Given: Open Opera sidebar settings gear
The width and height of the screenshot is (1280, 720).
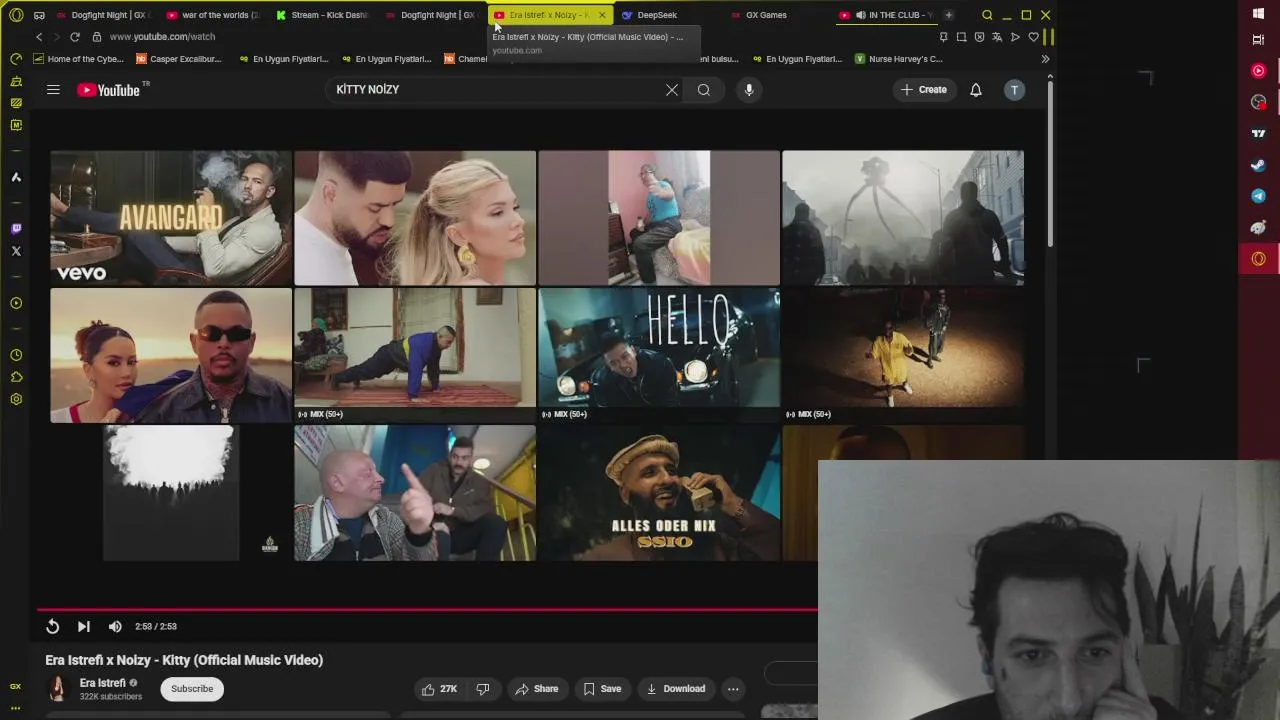Looking at the screenshot, I should coord(16,399).
